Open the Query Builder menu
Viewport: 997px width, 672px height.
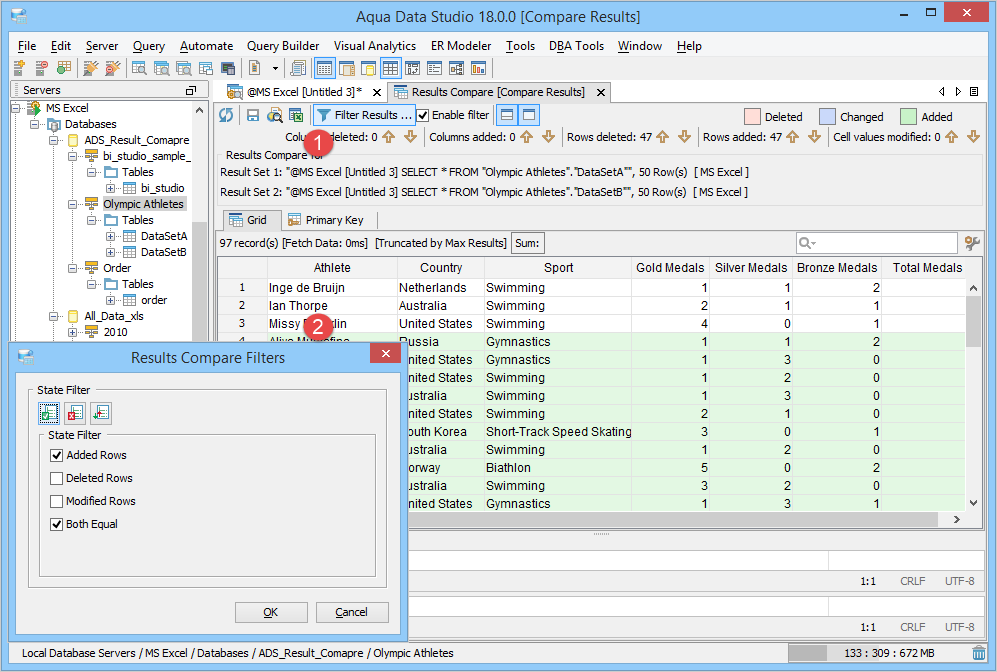coord(283,46)
